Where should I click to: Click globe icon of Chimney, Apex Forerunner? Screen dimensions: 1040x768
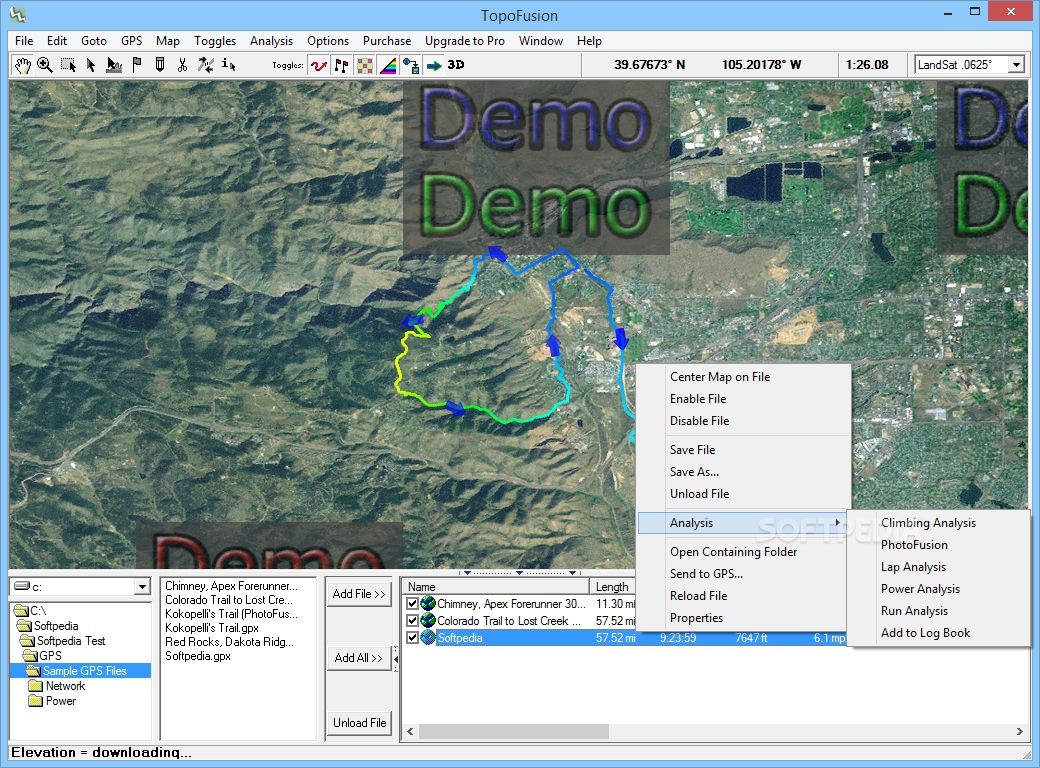[428, 604]
